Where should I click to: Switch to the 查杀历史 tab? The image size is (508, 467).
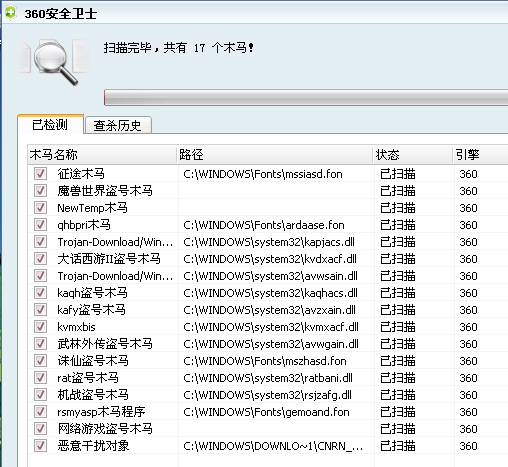(x=118, y=126)
